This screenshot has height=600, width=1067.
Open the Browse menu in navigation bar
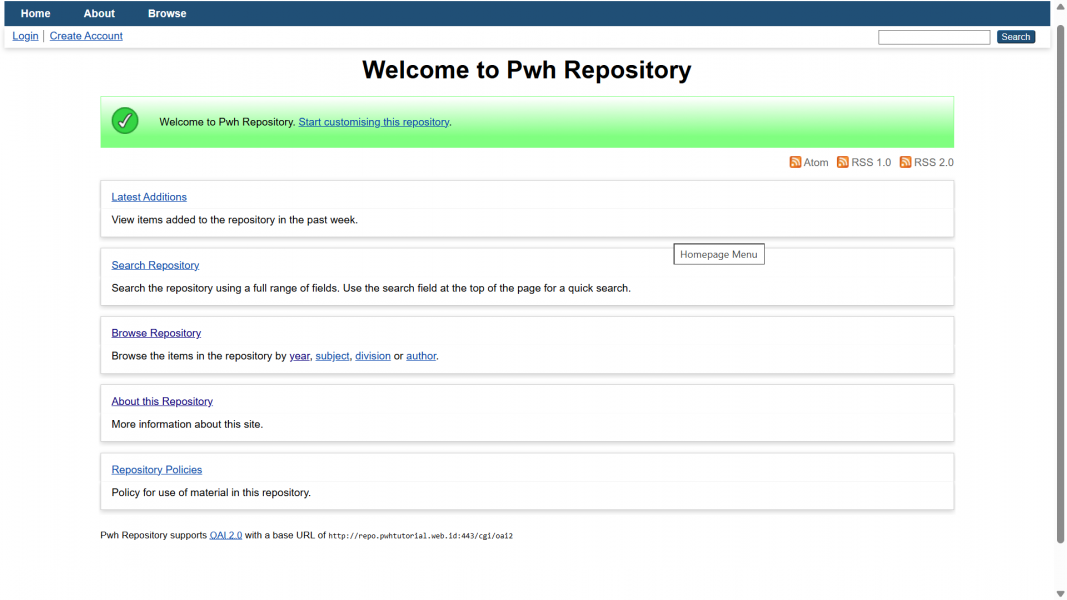coord(167,14)
